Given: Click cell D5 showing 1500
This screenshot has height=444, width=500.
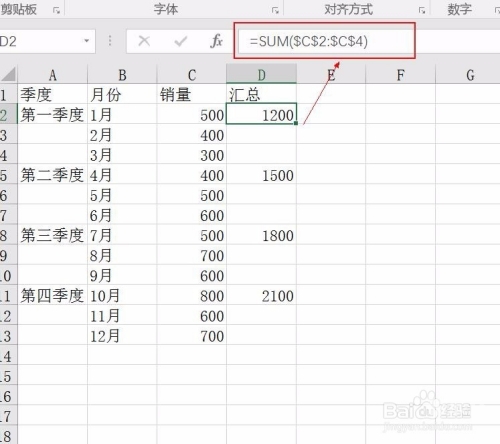Looking at the screenshot, I should click(261, 175).
